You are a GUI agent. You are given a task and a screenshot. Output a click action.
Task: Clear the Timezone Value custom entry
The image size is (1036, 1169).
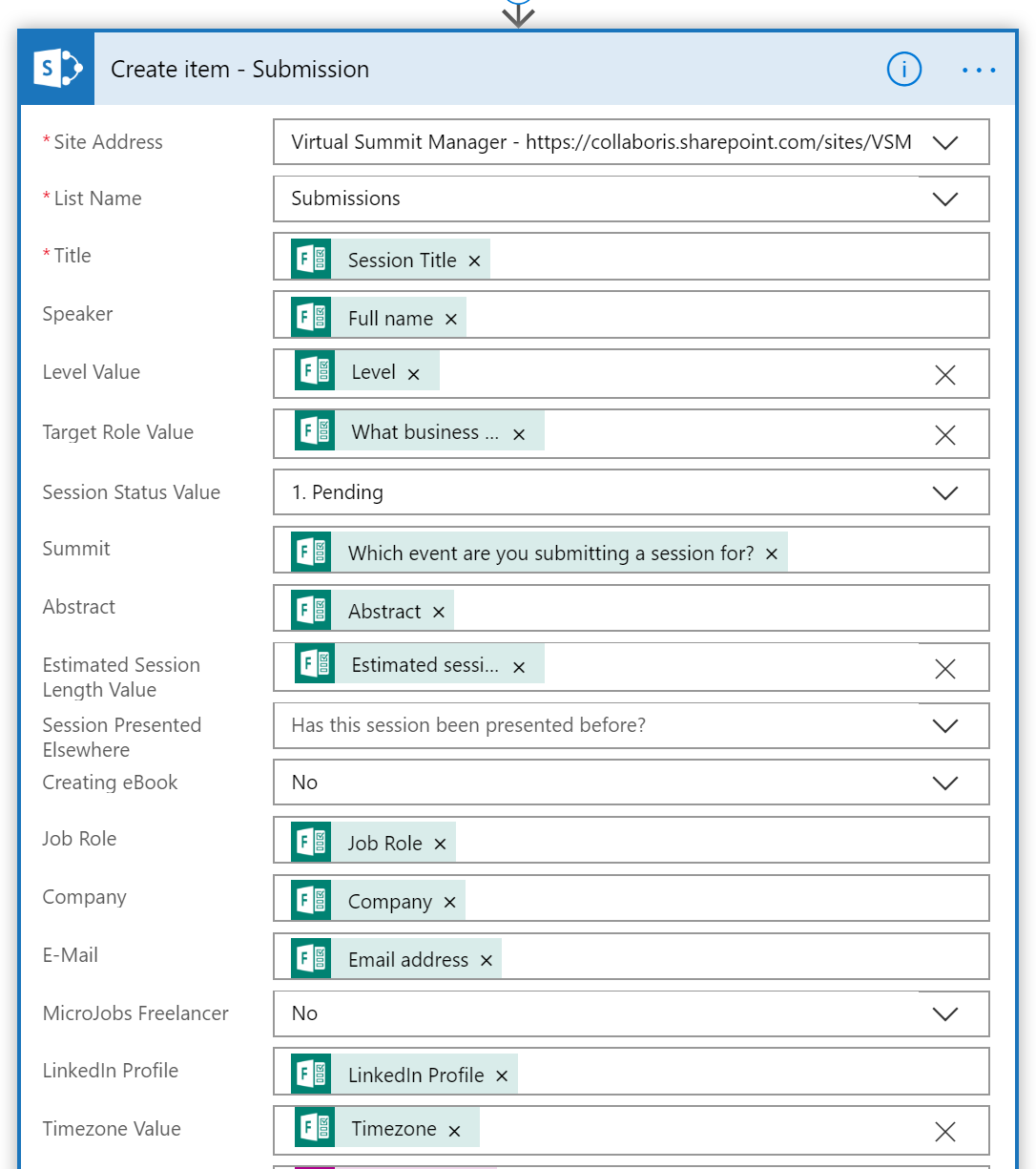[945, 1131]
